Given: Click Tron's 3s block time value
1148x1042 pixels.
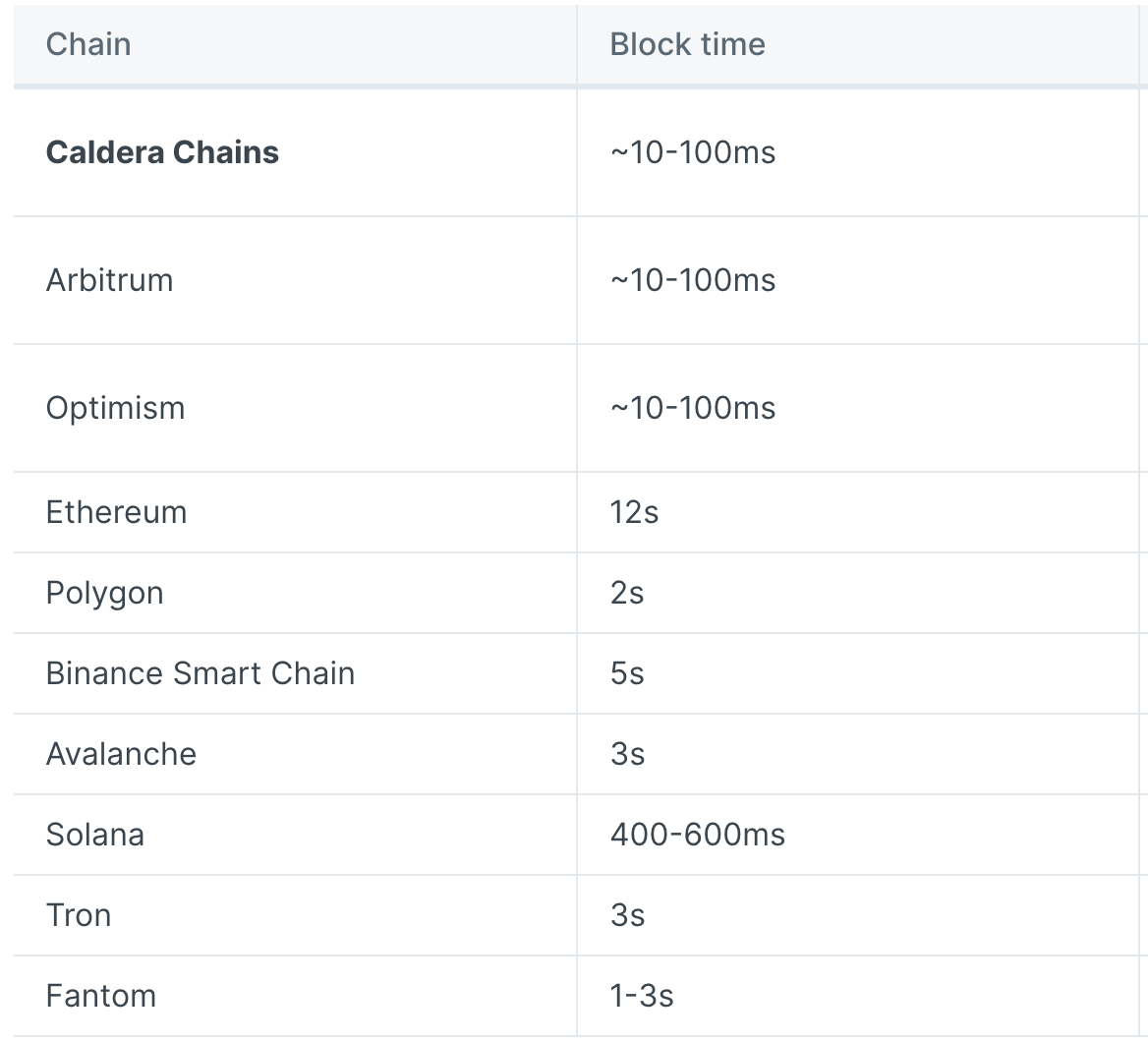Looking at the screenshot, I should coord(627,915).
